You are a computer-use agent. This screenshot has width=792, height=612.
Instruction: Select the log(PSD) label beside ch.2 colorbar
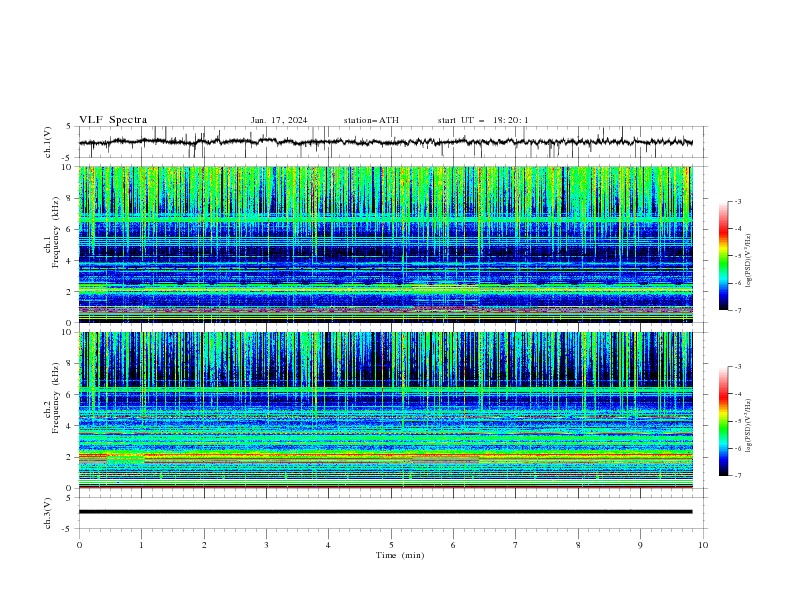tap(749, 425)
